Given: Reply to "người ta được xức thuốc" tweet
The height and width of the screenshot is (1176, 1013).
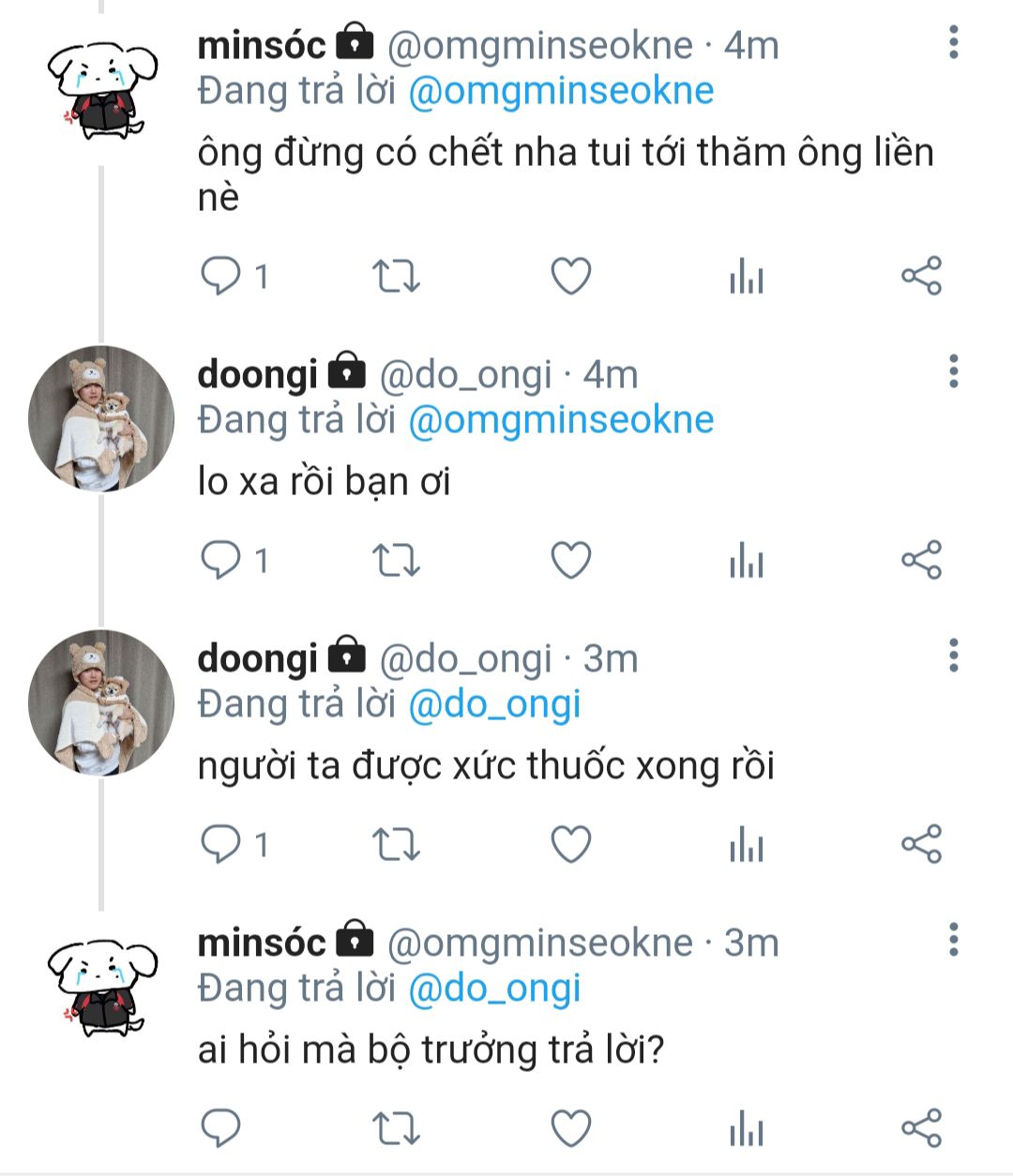Looking at the screenshot, I should [221, 845].
